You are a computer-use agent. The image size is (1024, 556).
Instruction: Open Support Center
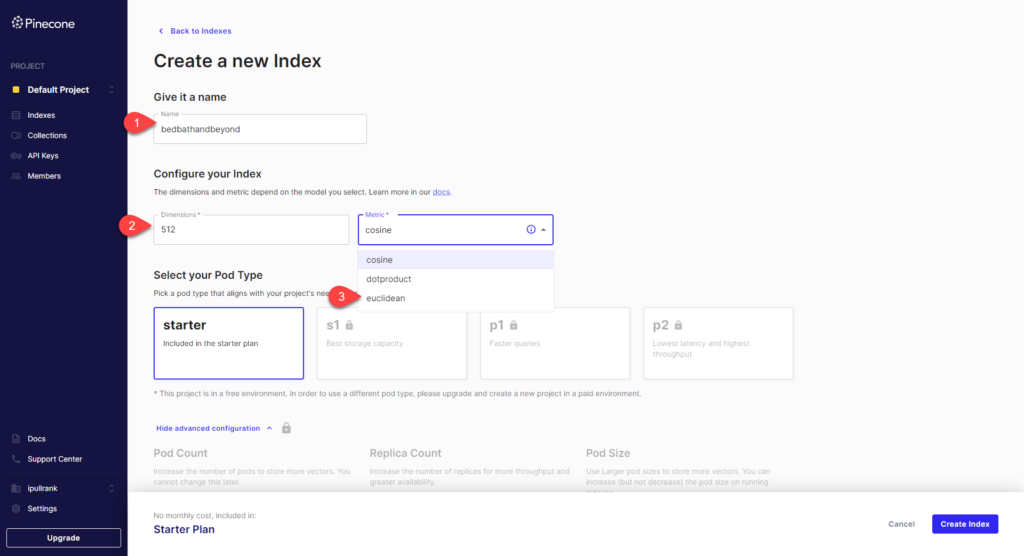[55, 459]
